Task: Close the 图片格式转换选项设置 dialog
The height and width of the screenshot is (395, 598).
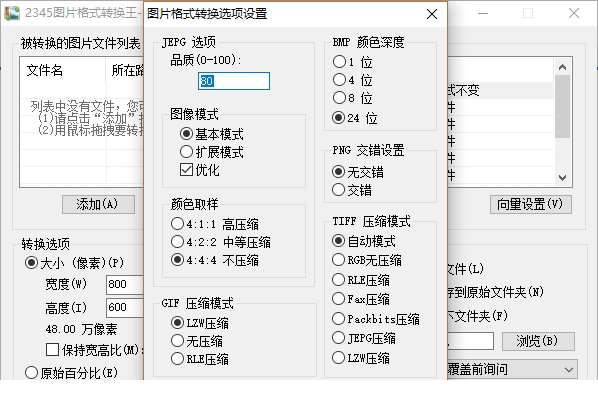Action: 432,14
